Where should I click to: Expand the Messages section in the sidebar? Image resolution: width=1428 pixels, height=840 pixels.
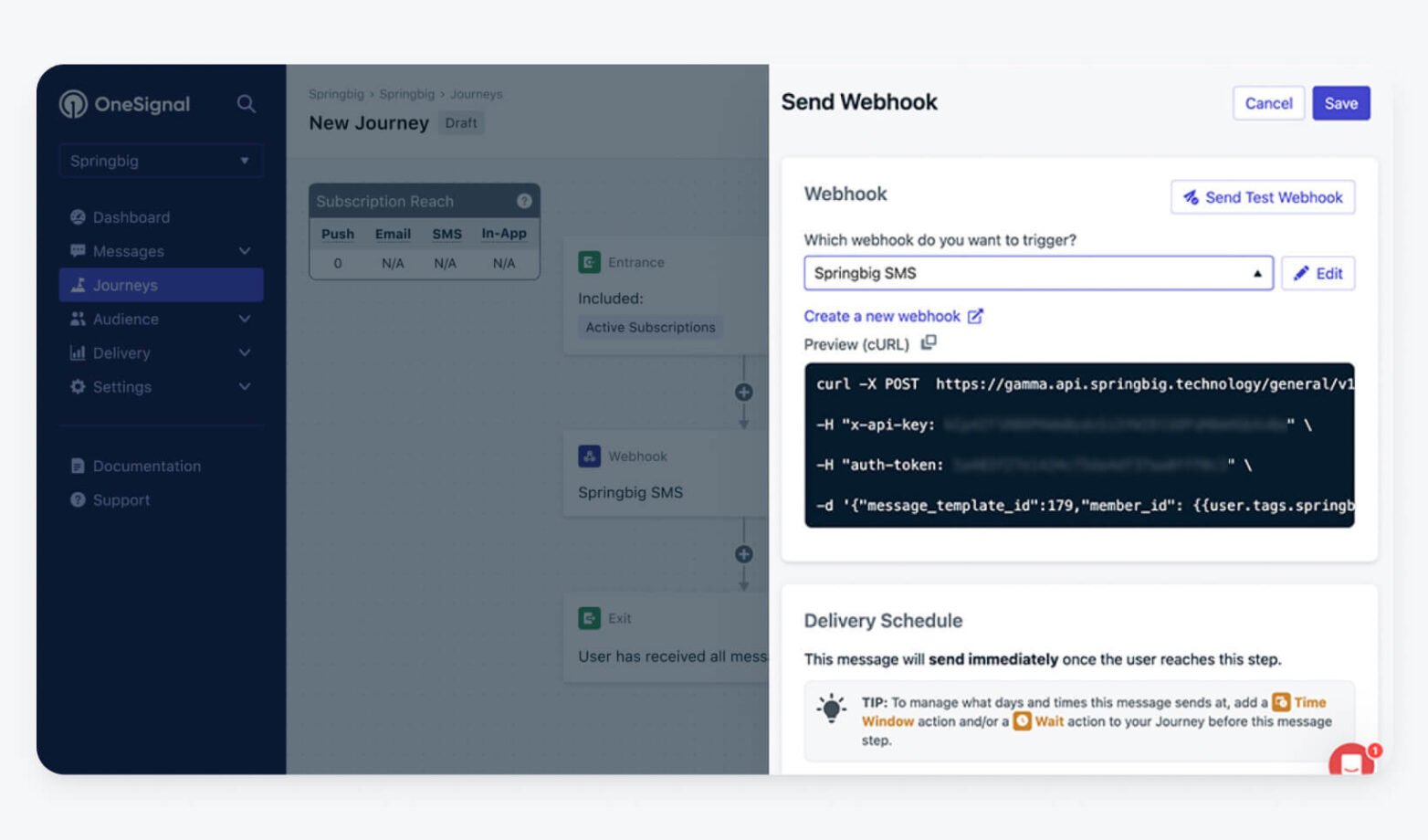pos(244,250)
